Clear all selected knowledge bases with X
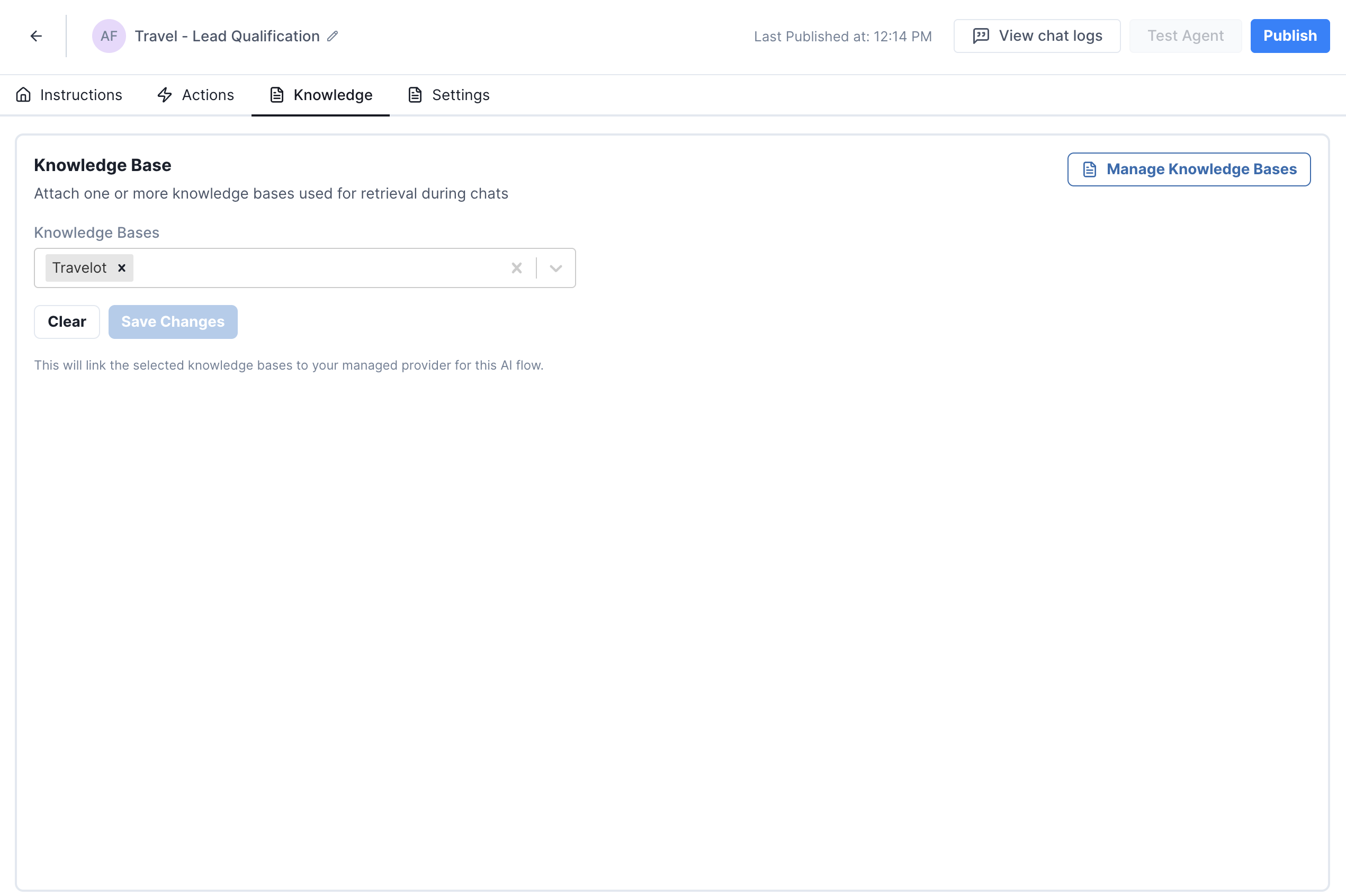This screenshot has height=896, width=1346. tap(516, 268)
